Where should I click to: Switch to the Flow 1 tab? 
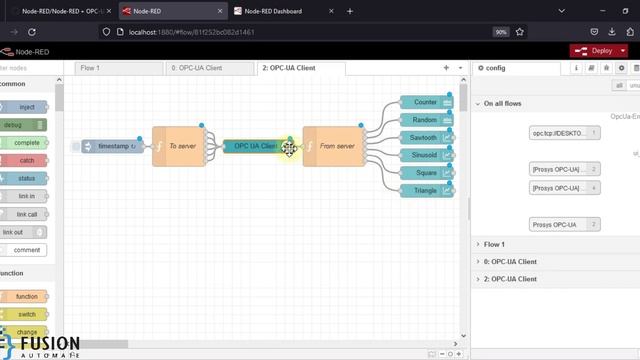(119, 68)
